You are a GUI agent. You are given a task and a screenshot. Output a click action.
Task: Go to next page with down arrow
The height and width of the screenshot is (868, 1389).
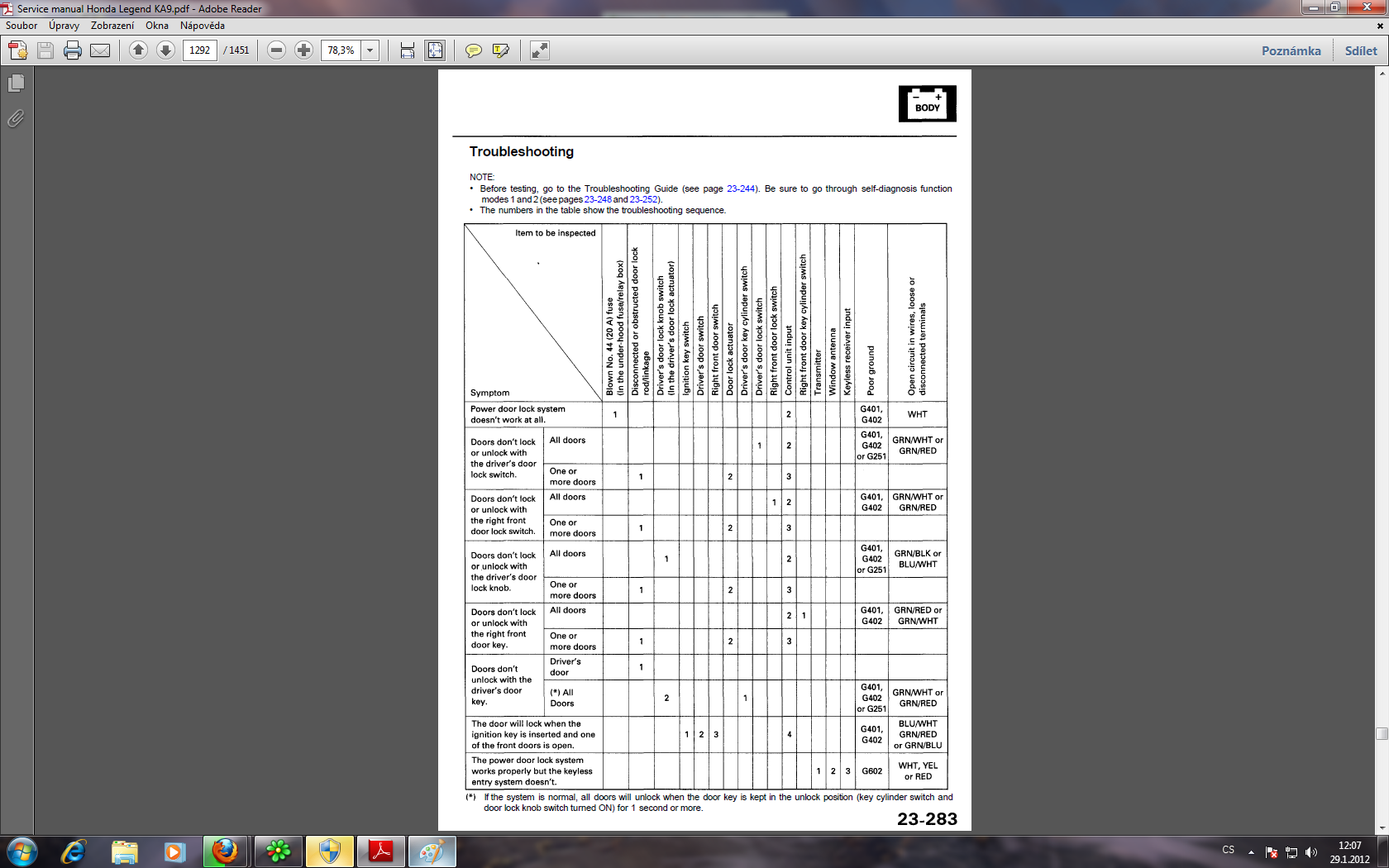point(165,50)
